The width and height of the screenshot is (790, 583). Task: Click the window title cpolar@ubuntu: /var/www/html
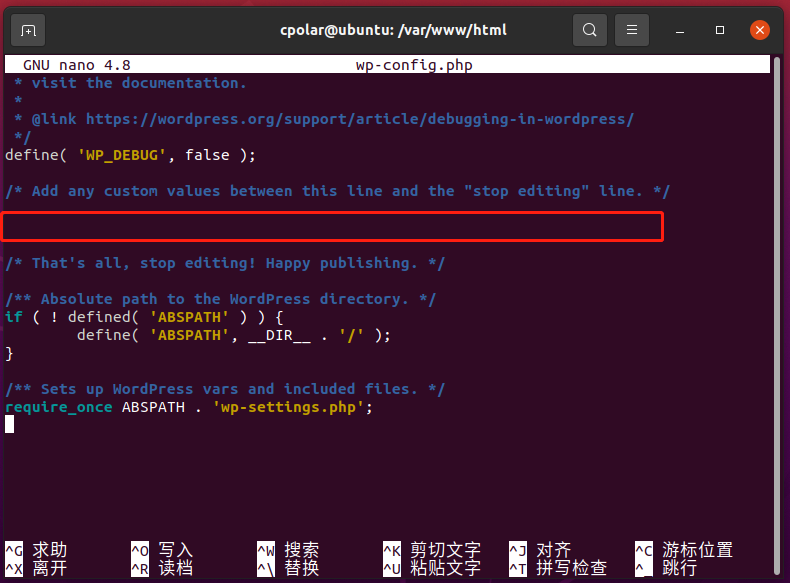(x=393, y=30)
